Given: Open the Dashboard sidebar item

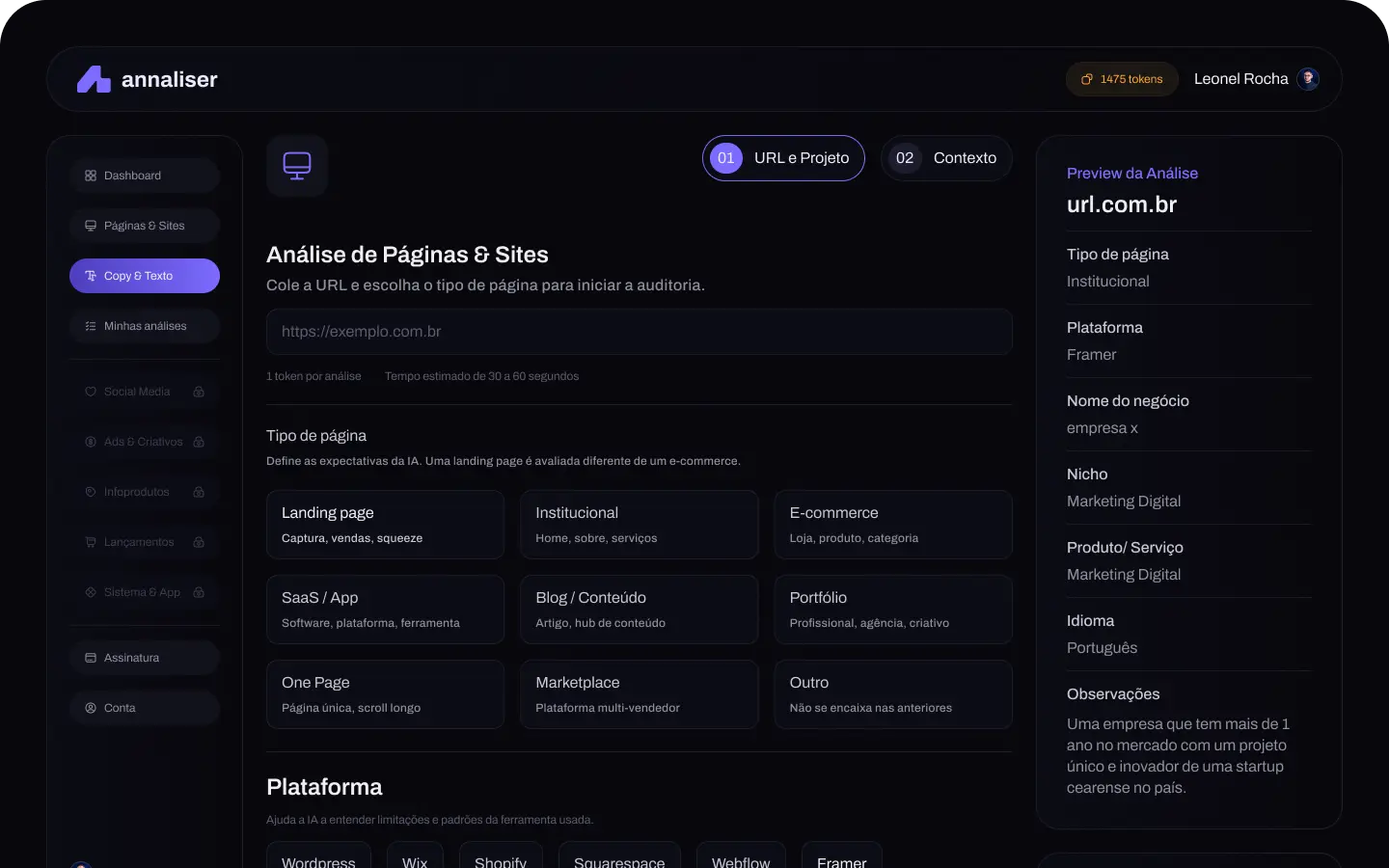Looking at the screenshot, I should [x=145, y=176].
